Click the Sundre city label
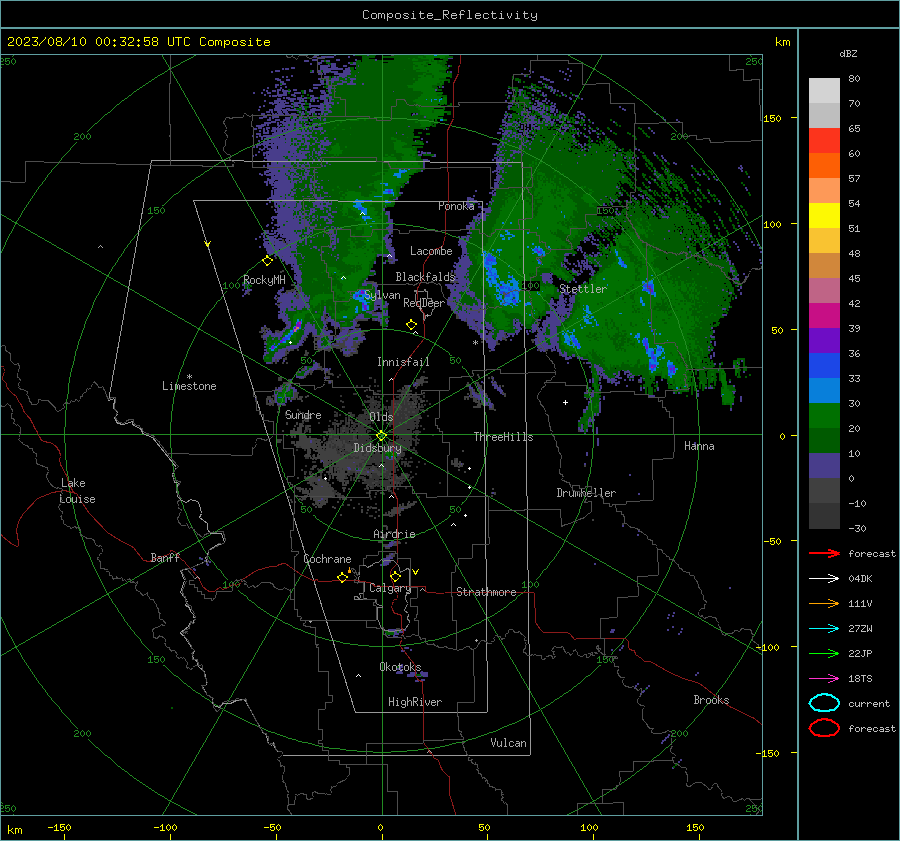900x841 pixels. tap(303, 414)
